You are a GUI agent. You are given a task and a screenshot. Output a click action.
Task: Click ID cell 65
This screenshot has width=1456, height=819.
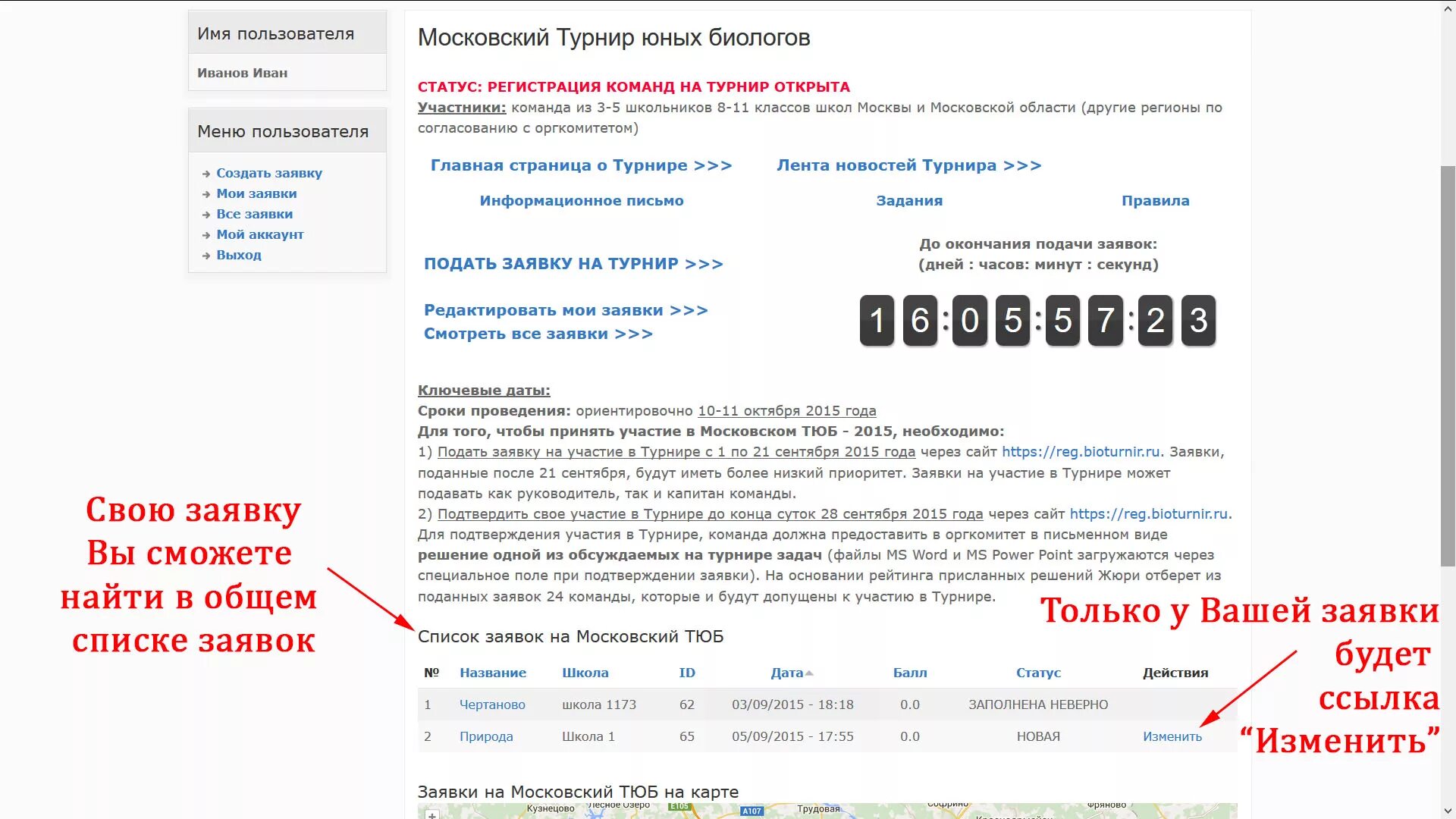click(687, 736)
